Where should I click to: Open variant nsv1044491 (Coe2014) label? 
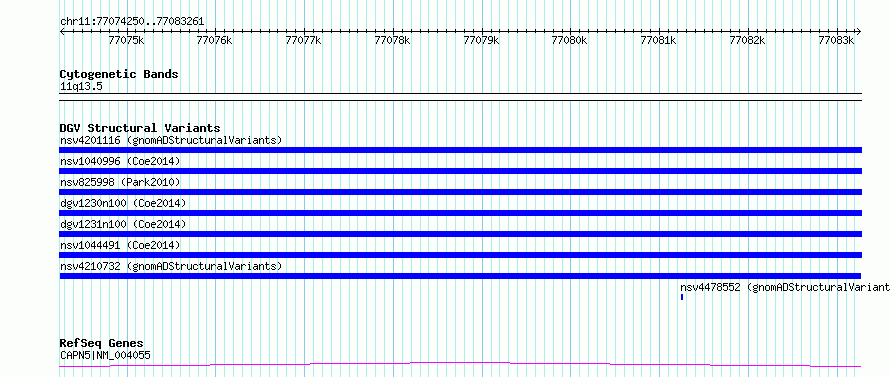click(120, 245)
